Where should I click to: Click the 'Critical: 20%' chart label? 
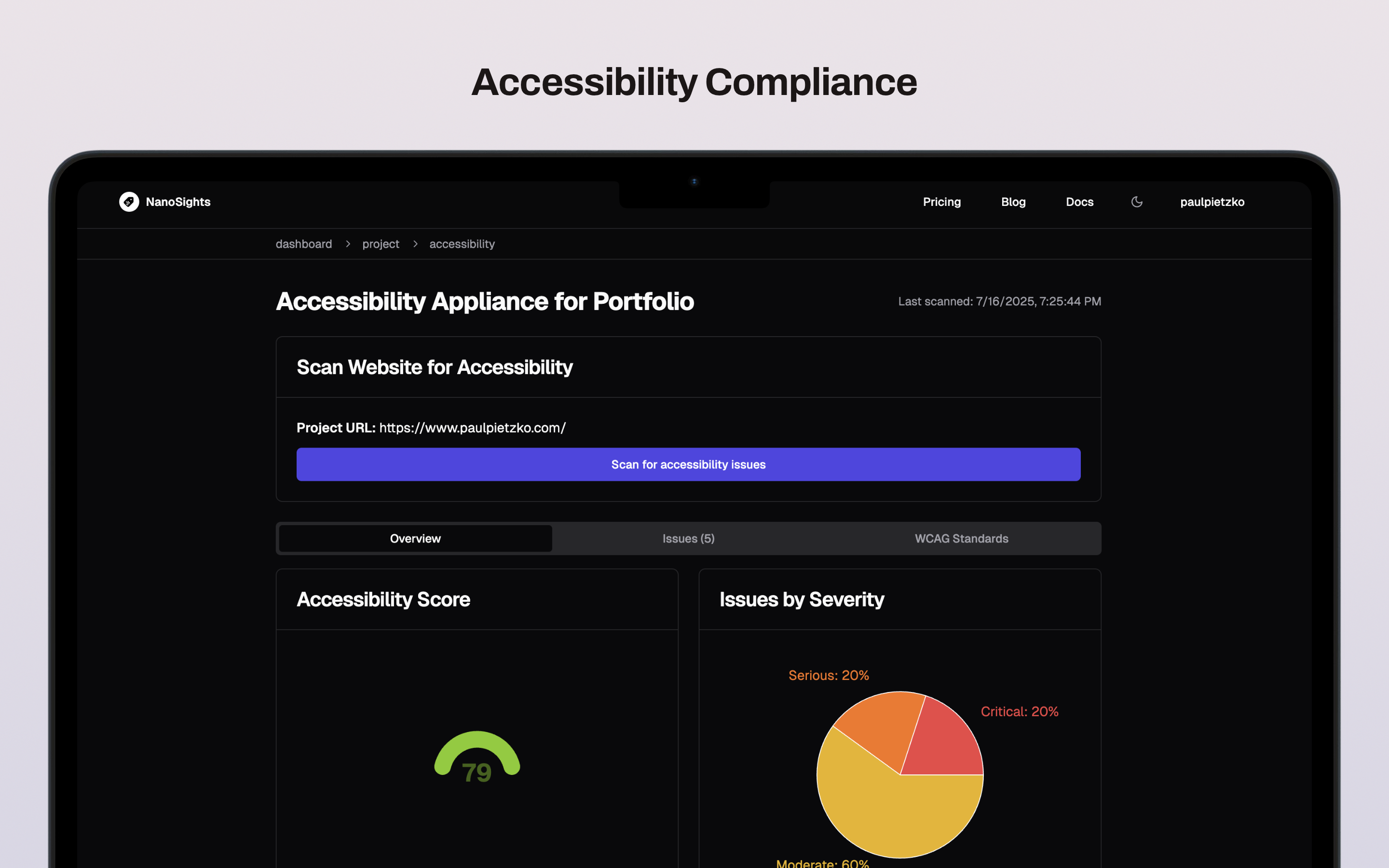pyautogui.click(x=1020, y=711)
